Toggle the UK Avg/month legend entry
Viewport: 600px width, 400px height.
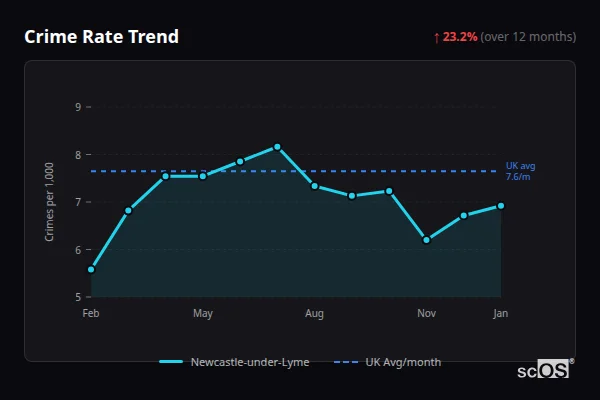click(x=387, y=362)
